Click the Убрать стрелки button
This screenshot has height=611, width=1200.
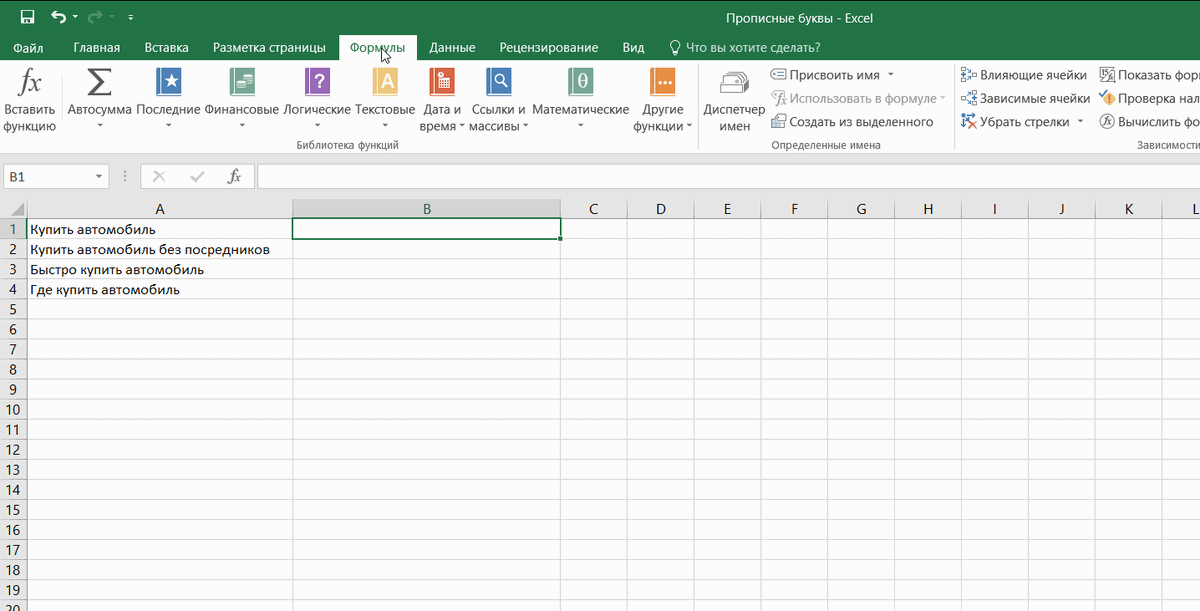1015,121
